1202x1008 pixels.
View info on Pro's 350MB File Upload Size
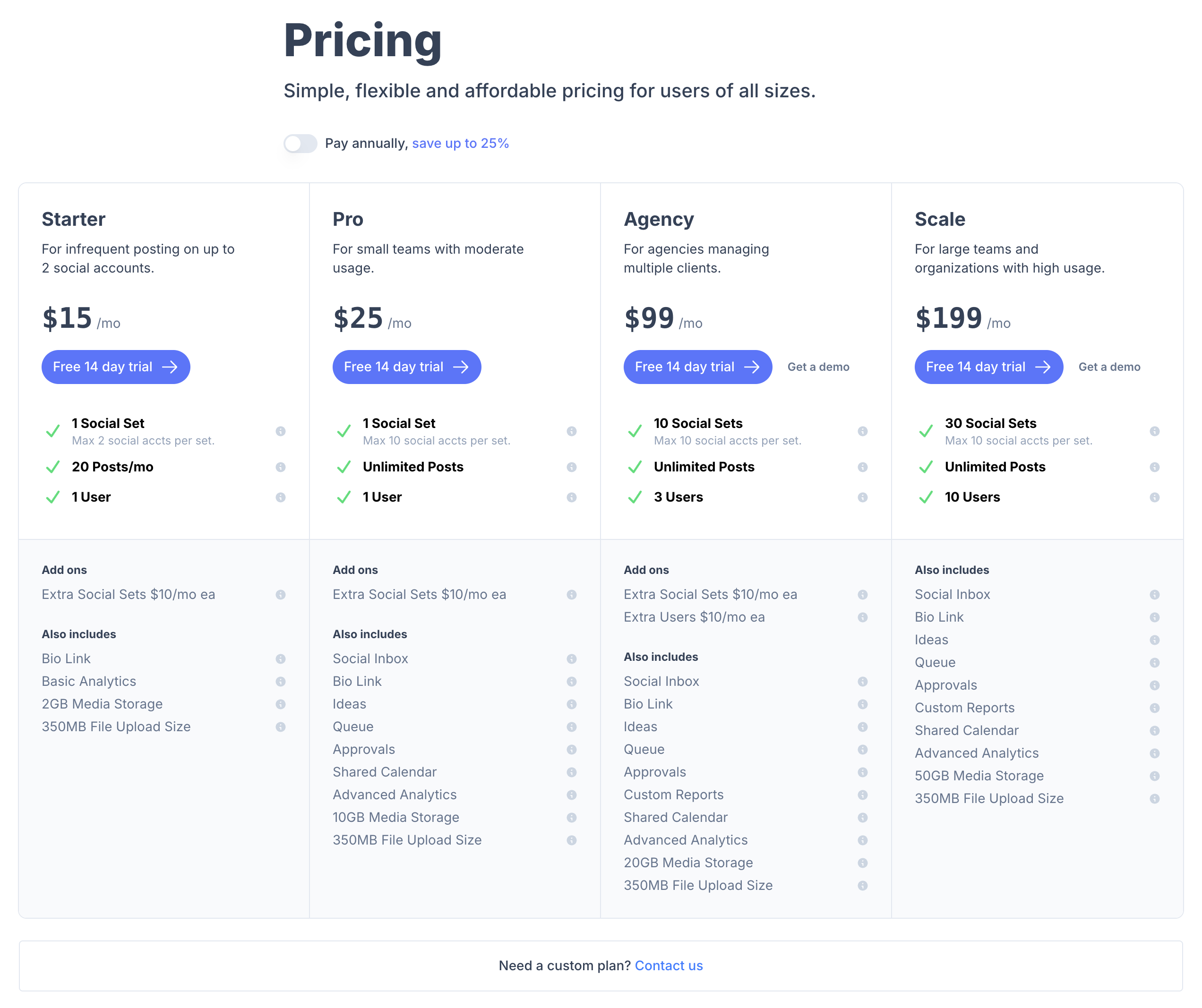[572, 840]
